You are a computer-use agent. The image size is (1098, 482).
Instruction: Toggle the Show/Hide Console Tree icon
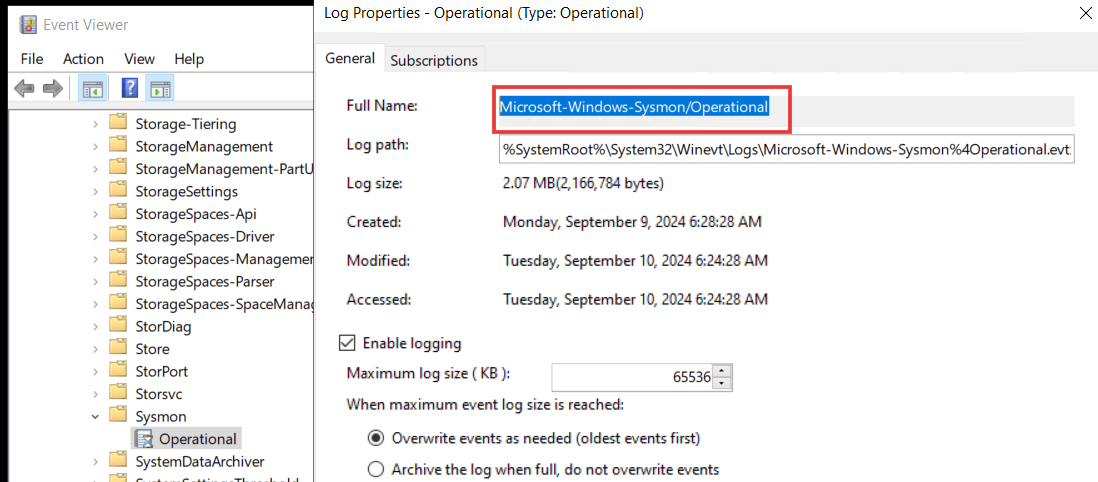(x=92, y=88)
